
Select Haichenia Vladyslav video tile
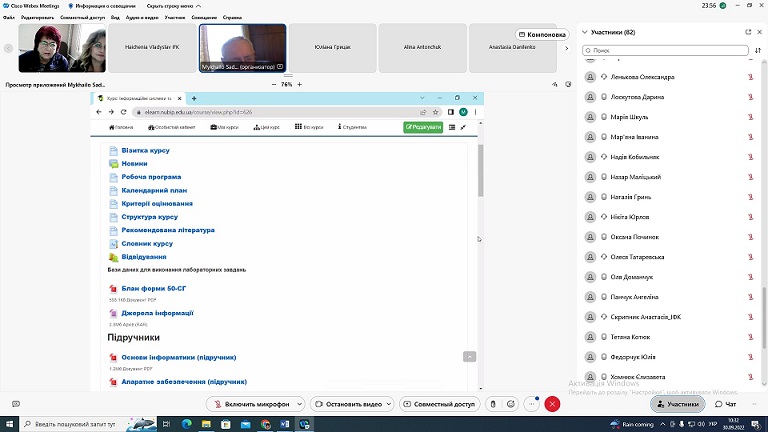(x=152, y=48)
